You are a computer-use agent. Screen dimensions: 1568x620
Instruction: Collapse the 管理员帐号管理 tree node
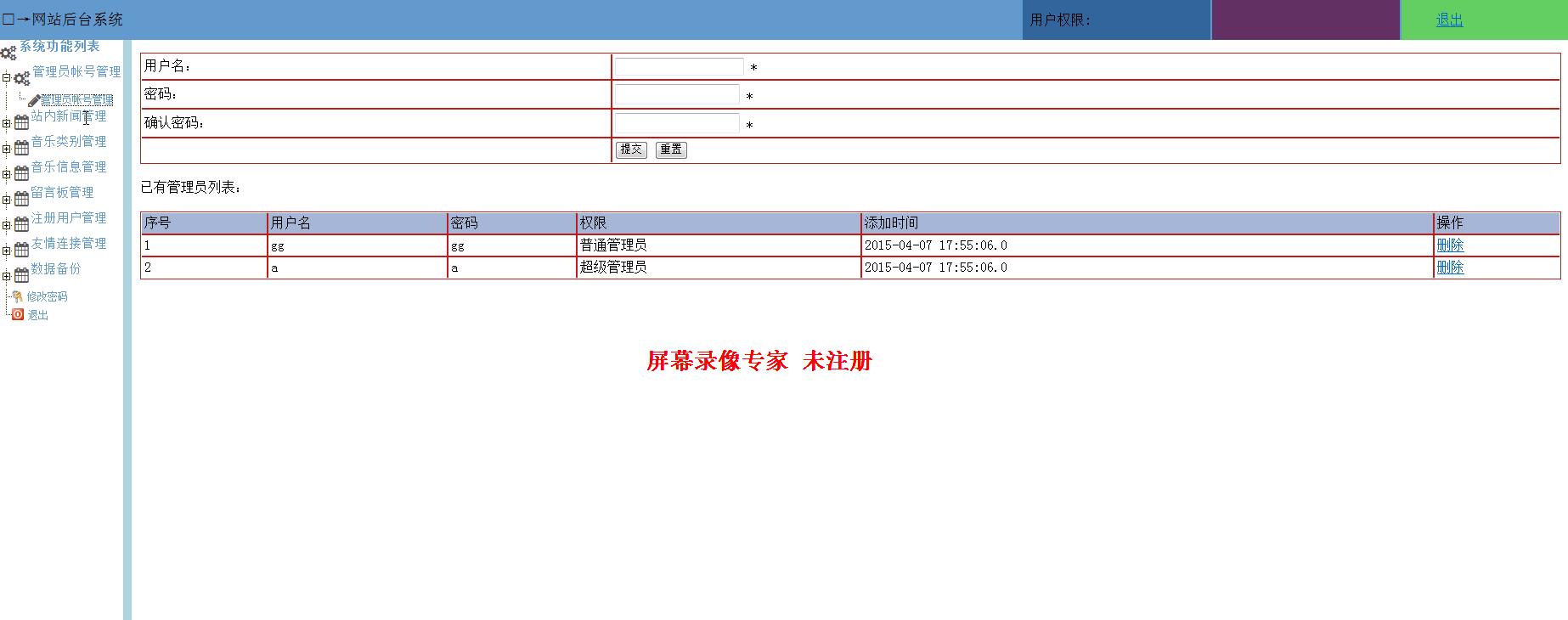[x=7, y=78]
